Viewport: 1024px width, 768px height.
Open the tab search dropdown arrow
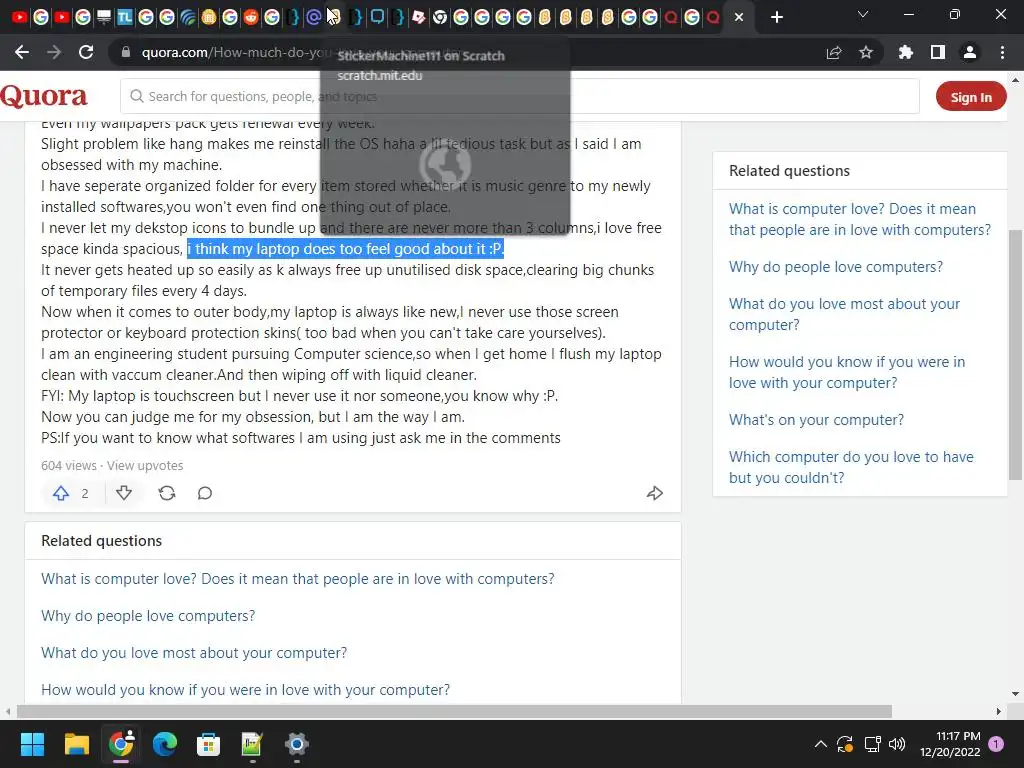coord(863,14)
